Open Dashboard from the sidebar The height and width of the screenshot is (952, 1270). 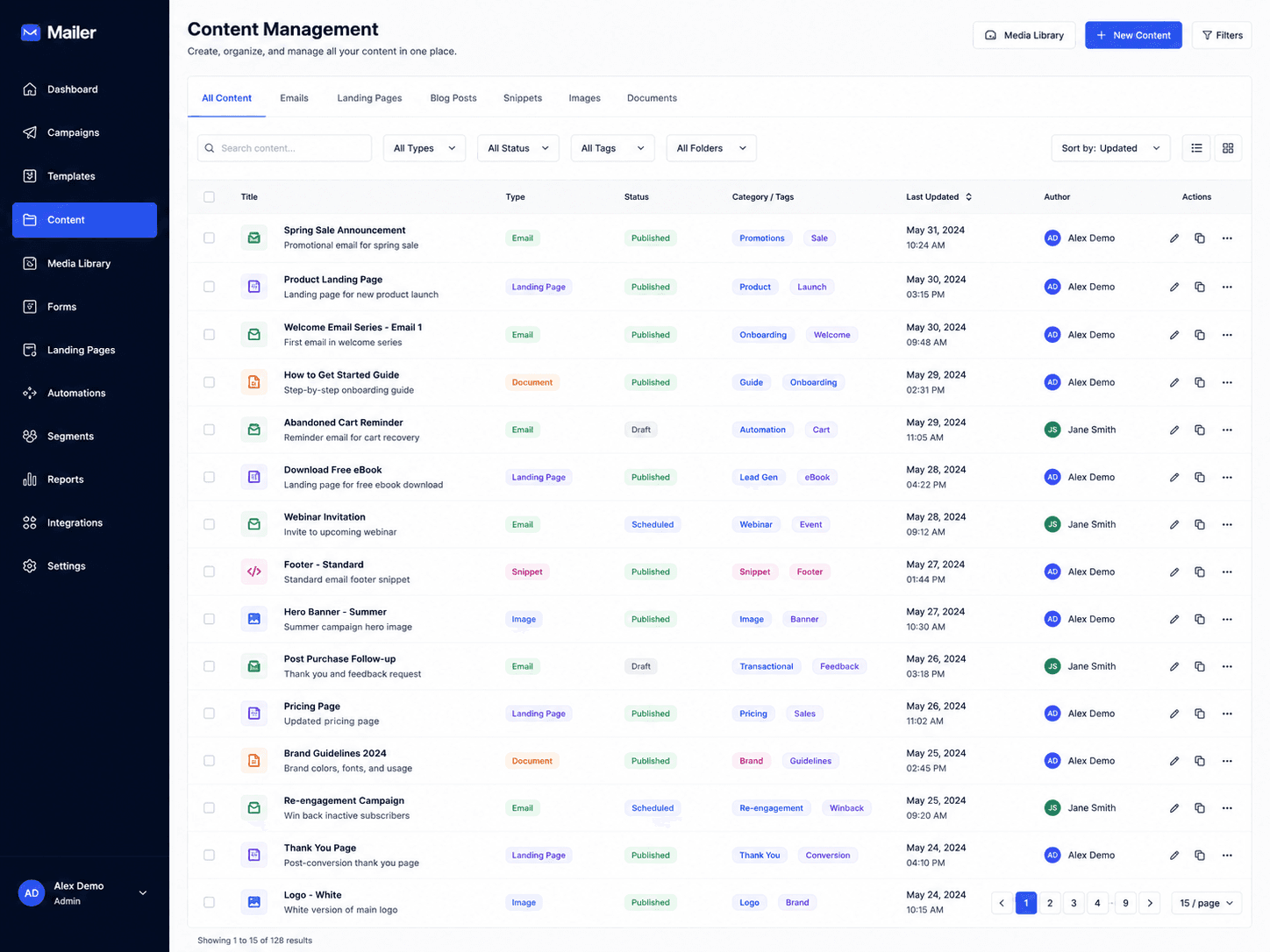click(84, 89)
